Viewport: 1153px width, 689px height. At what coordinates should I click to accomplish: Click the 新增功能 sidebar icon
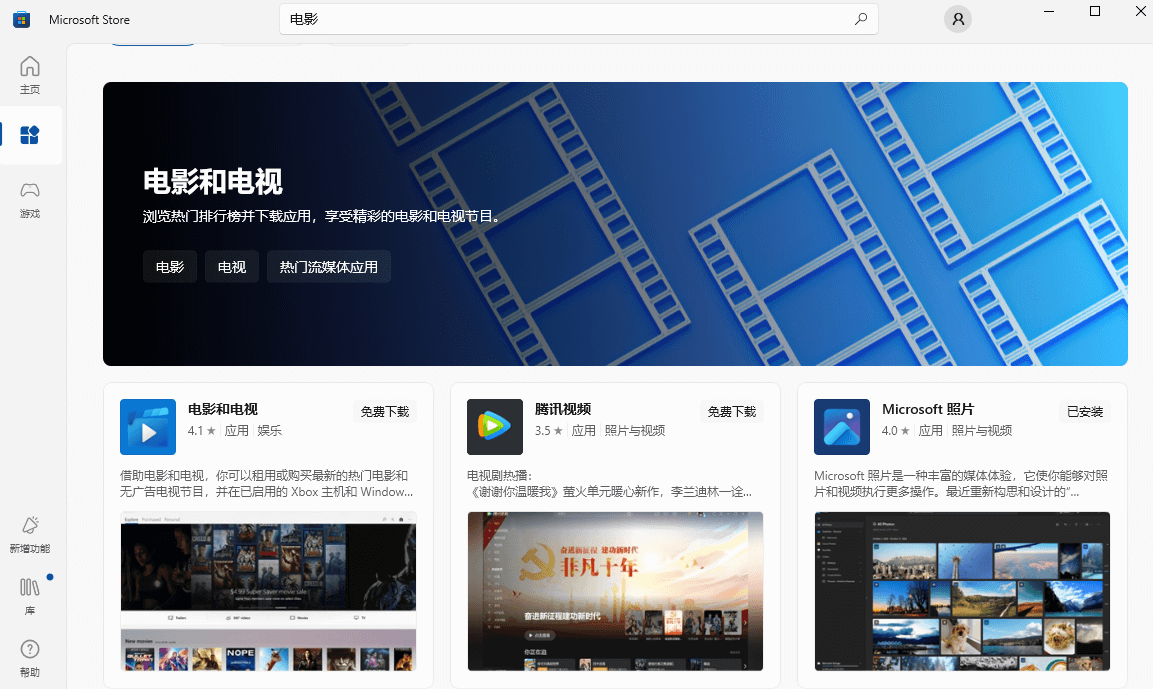tap(30, 534)
